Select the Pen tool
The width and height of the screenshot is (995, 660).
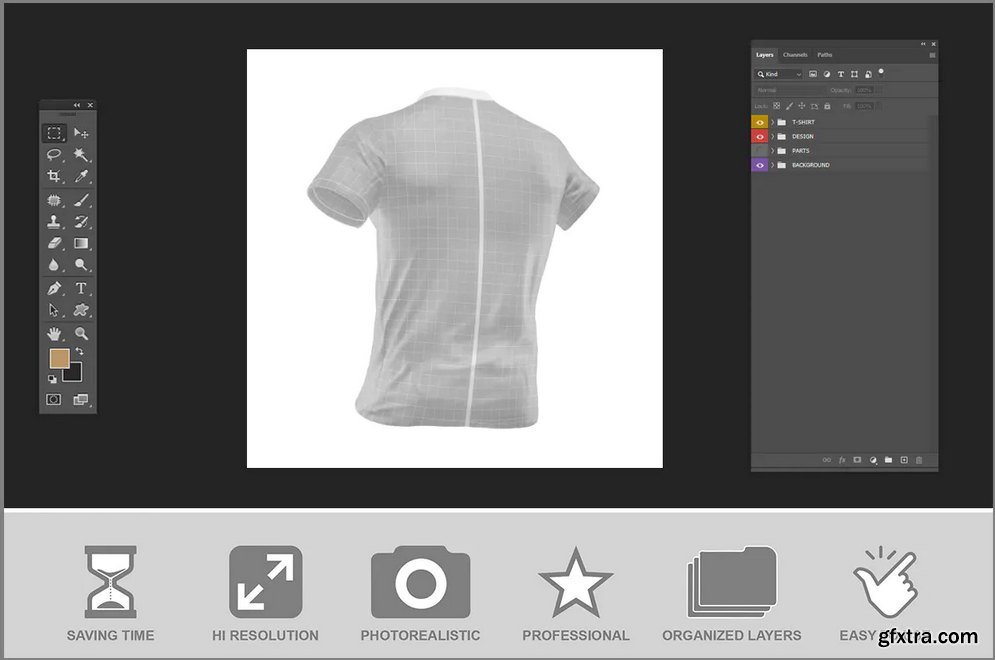pyautogui.click(x=54, y=288)
